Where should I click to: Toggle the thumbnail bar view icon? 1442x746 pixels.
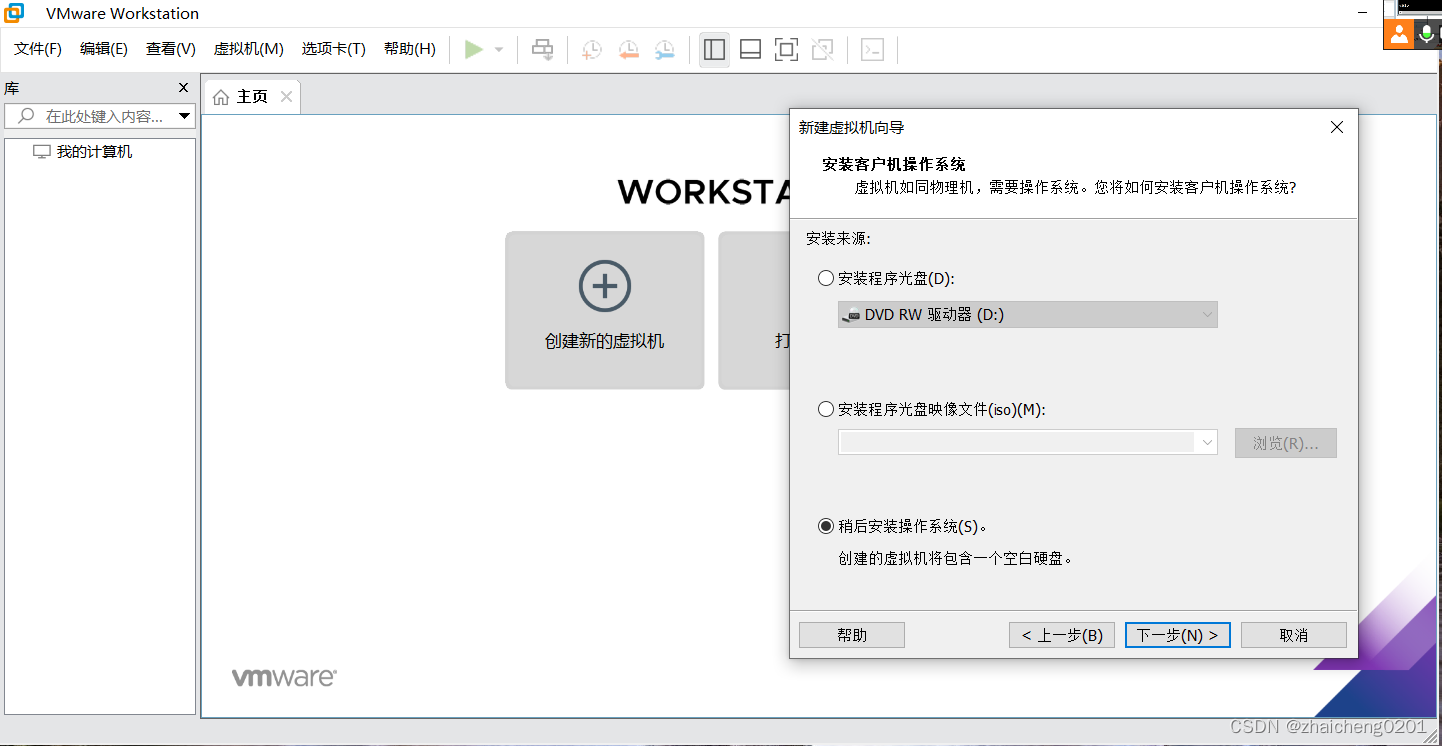pyautogui.click(x=750, y=49)
